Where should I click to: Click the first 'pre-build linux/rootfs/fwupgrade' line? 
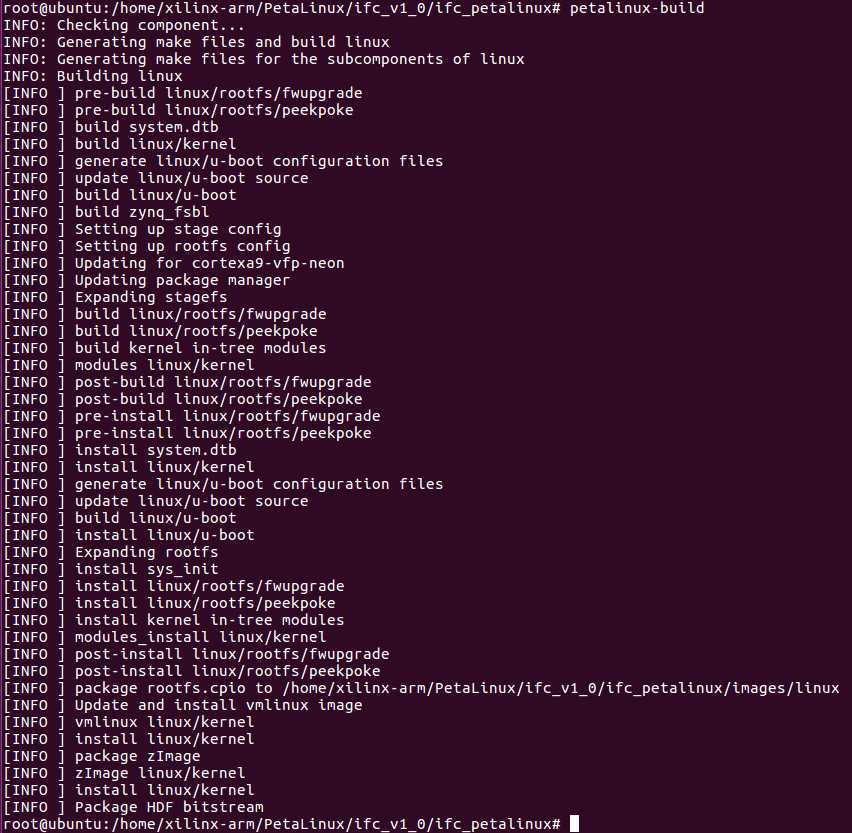tap(183, 93)
